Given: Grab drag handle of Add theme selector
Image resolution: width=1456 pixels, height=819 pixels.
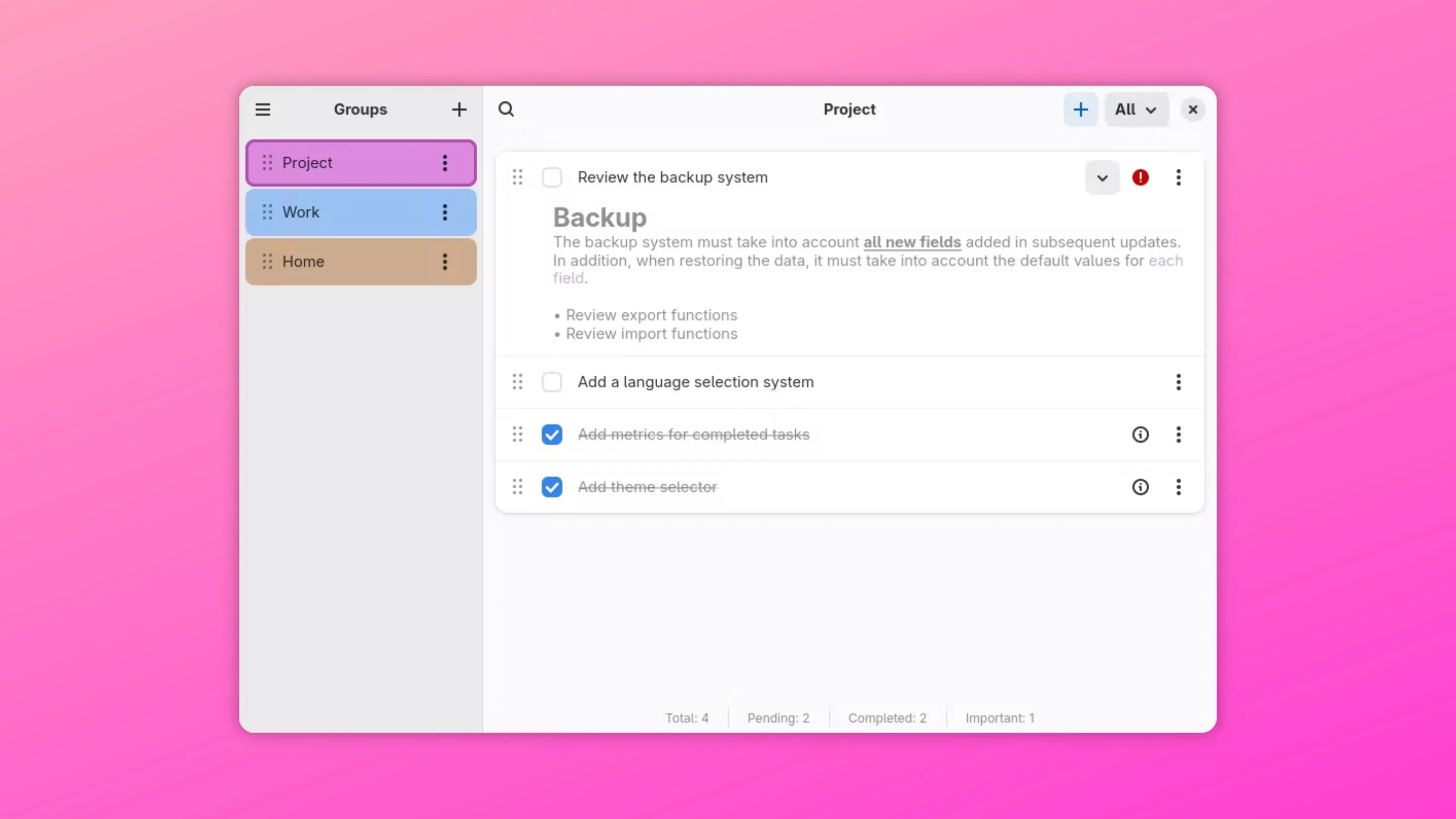Looking at the screenshot, I should point(517,487).
